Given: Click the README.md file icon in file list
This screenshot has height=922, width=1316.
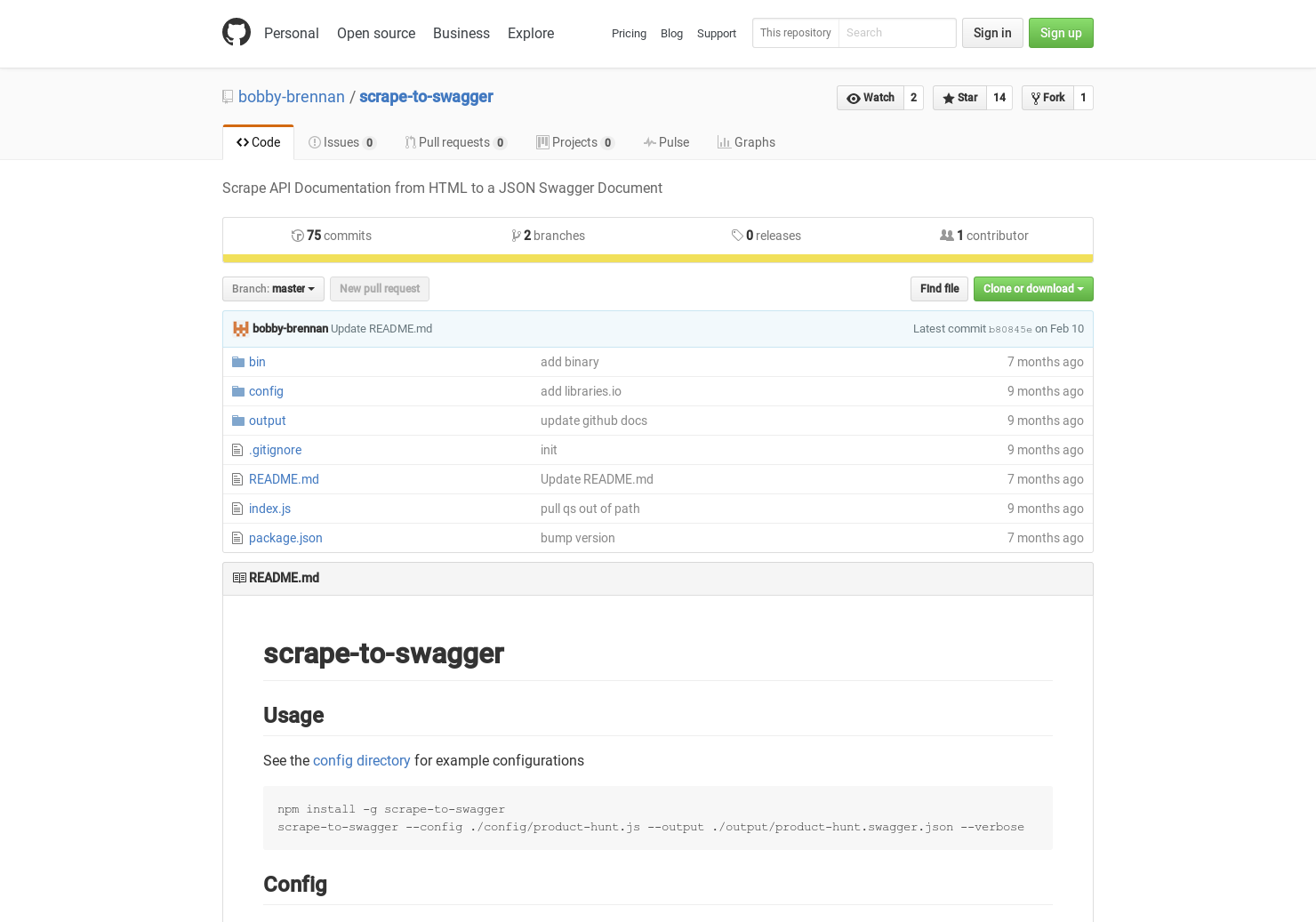Looking at the screenshot, I should point(237,479).
